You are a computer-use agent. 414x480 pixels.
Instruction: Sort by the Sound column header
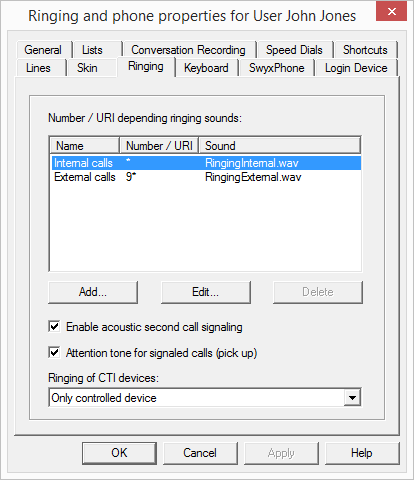click(280, 146)
